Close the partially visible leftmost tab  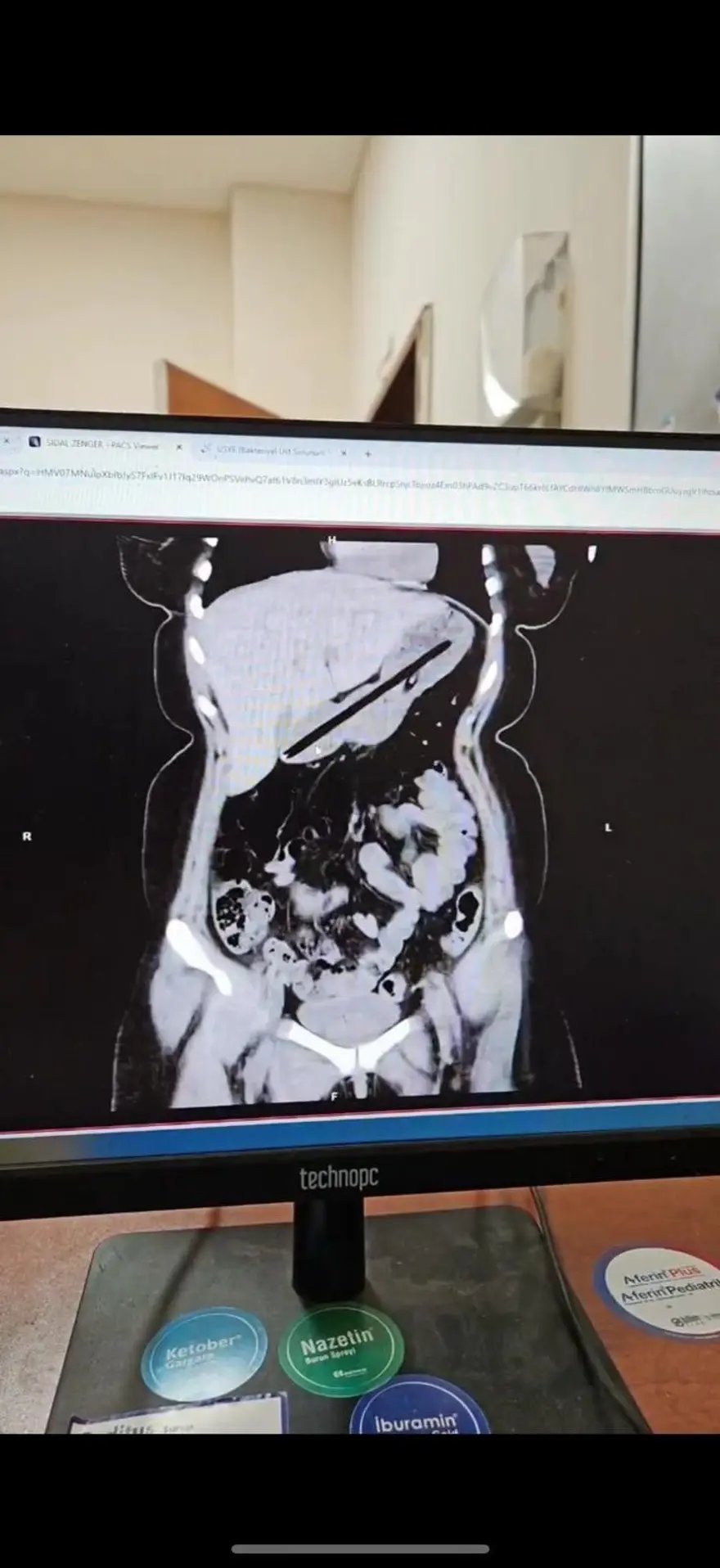[7, 440]
